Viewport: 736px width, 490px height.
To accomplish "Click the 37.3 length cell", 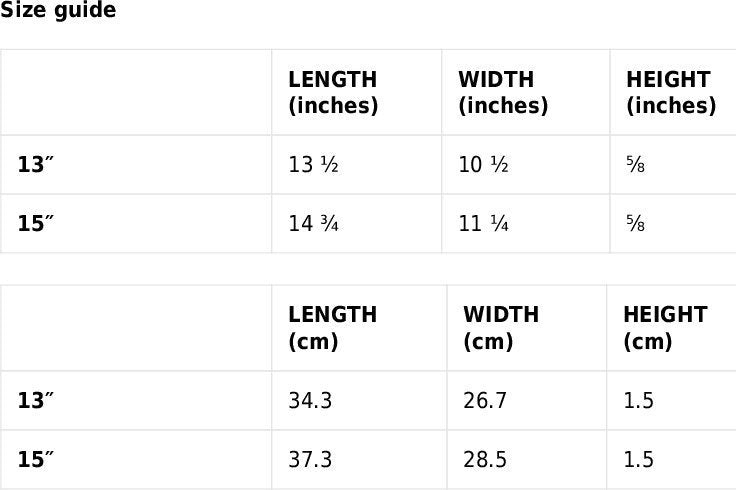I will (x=310, y=460).
